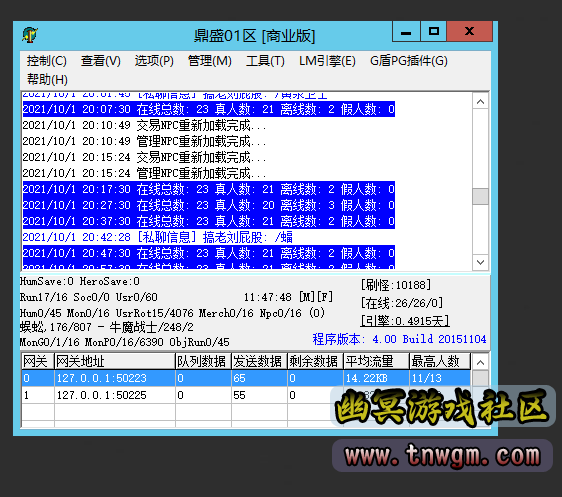Select gateway row 127.0.0.1:50223
Screen dimensions: 562x497
pos(246,378)
